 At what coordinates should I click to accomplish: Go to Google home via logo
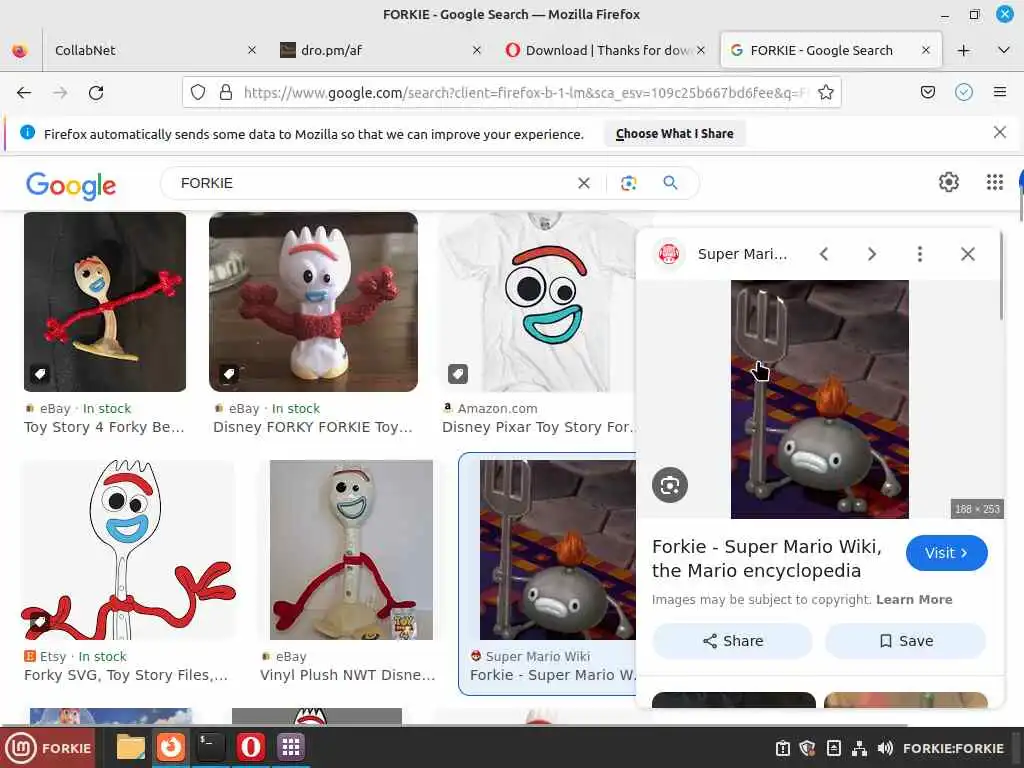click(71, 185)
